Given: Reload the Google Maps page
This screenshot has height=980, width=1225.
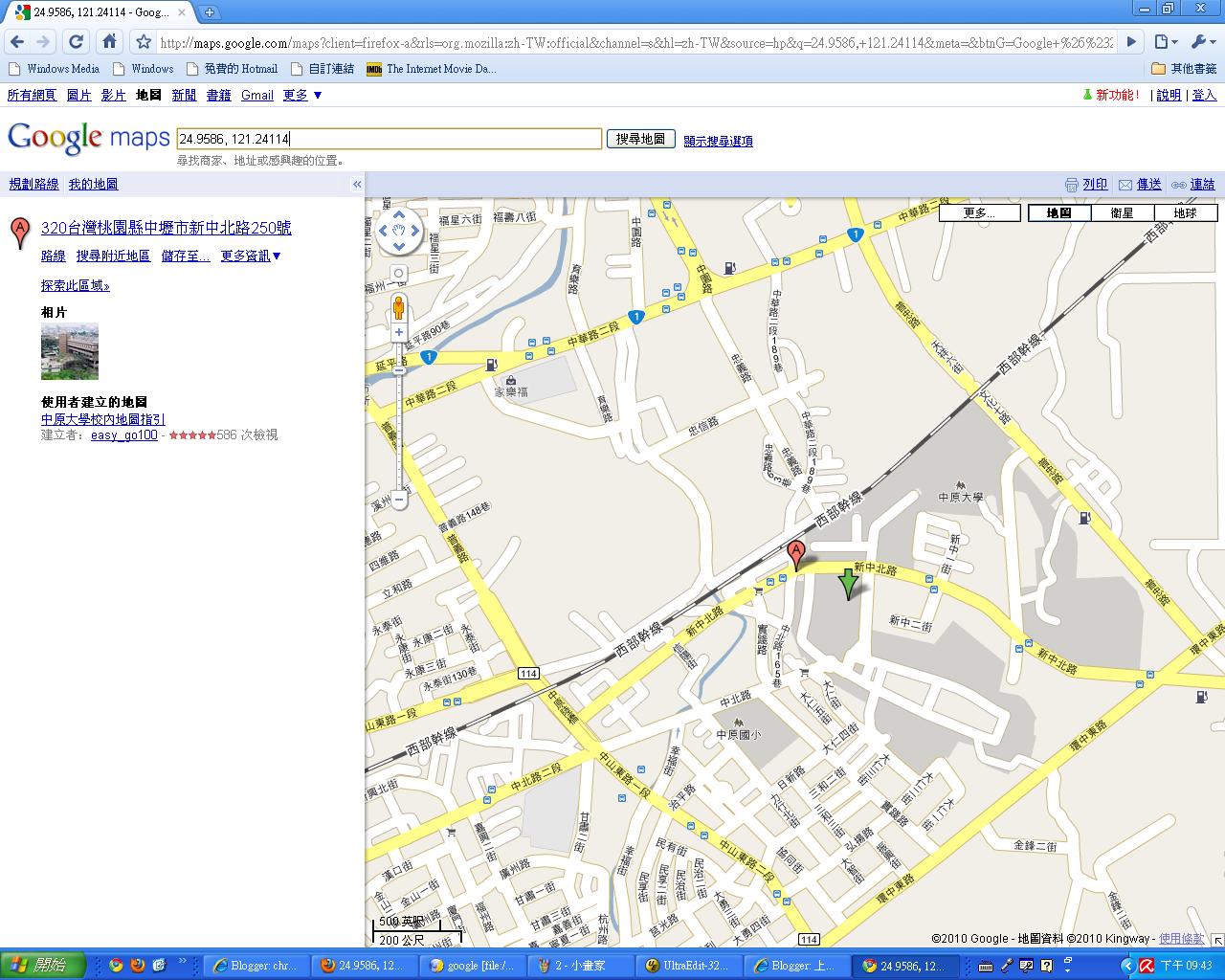Looking at the screenshot, I should point(77,42).
